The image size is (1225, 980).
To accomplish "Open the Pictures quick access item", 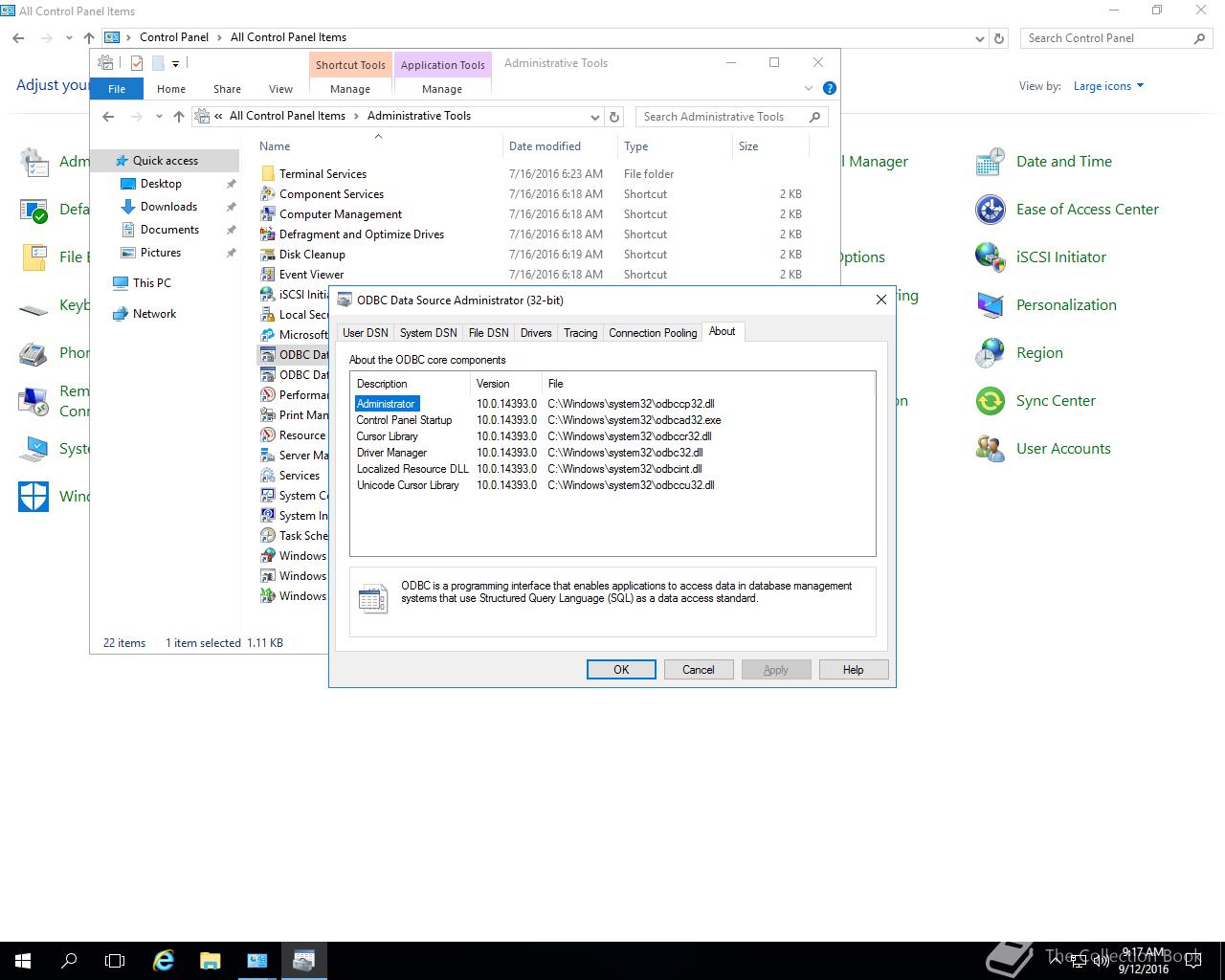I will tap(160, 253).
